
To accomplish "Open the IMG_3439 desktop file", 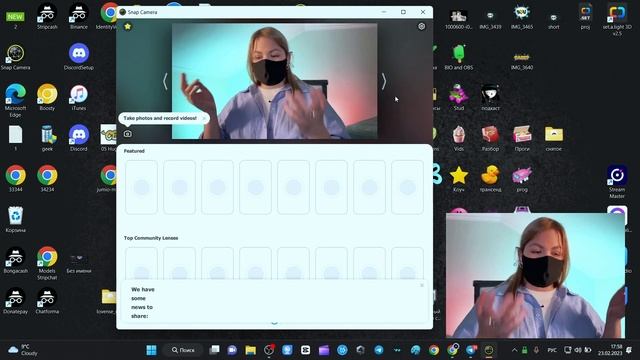I will (490, 20).
